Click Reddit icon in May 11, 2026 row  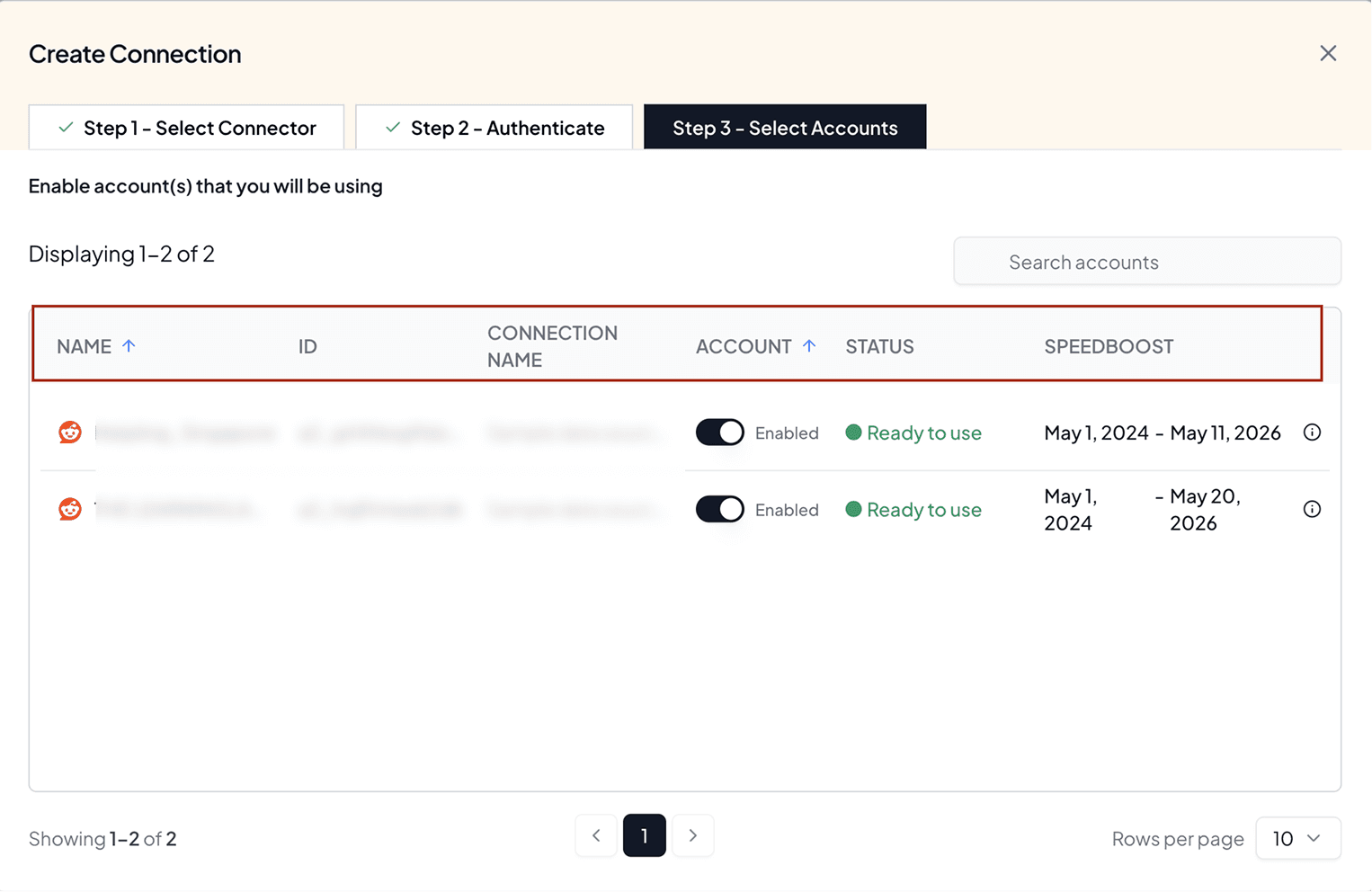pos(70,433)
